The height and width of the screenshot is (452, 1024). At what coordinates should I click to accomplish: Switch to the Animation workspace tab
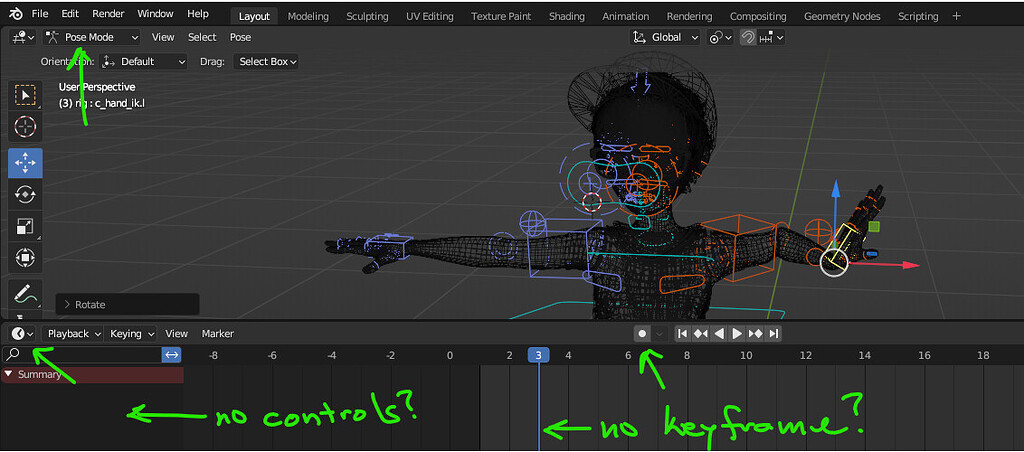click(x=626, y=16)
